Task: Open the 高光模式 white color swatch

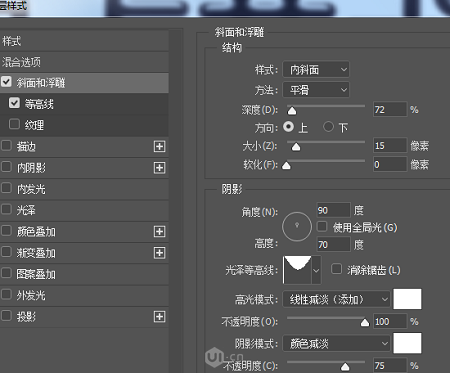Action: tap(407, 299)
